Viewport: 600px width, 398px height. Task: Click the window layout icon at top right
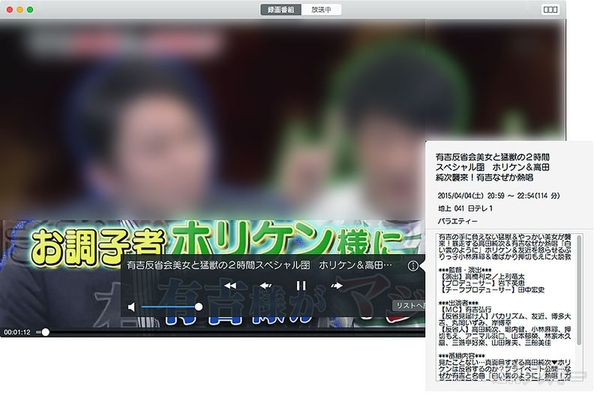(x=550, y=10)
